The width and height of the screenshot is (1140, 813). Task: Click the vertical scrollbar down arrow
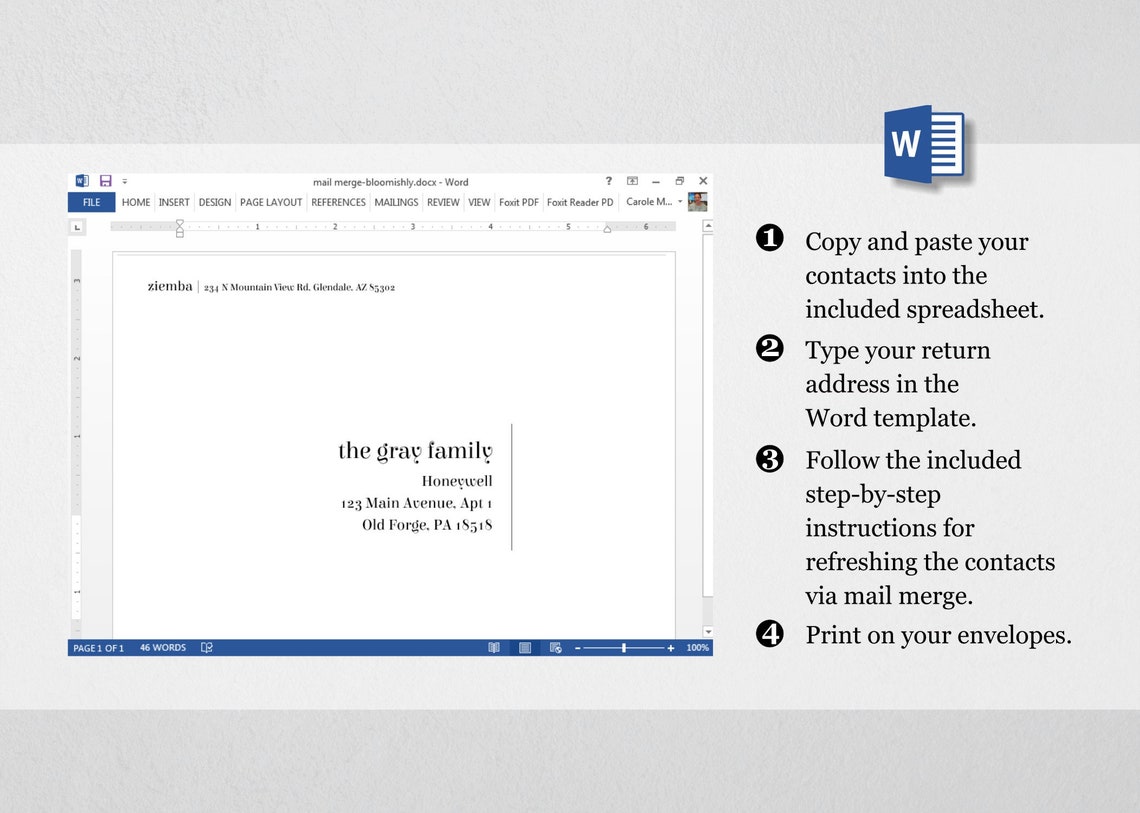[x=707, y=631]
